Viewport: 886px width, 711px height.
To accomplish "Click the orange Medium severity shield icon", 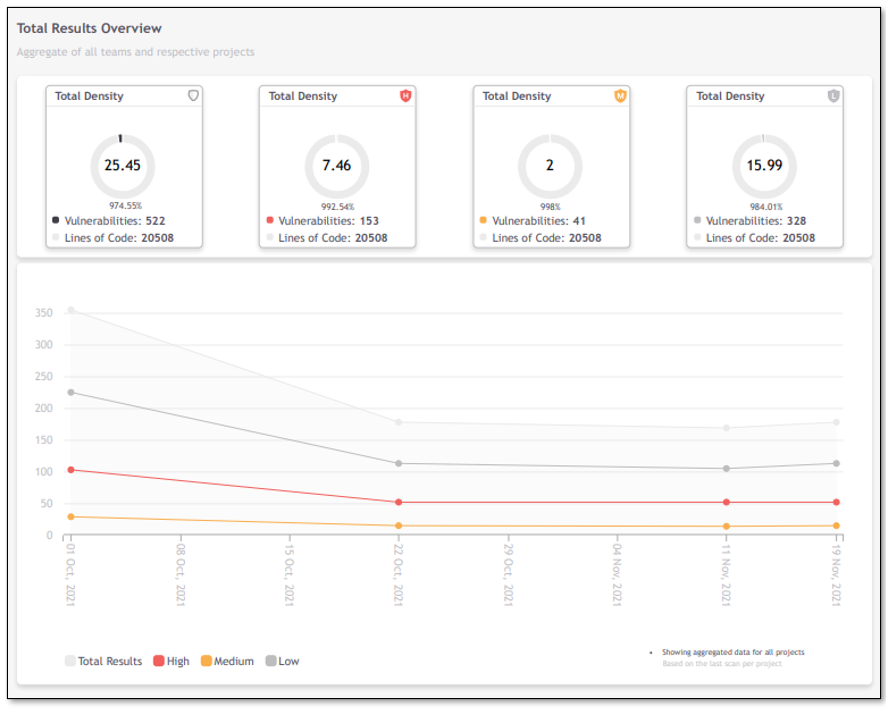I will pyautogui.click(x=620, y=96).
